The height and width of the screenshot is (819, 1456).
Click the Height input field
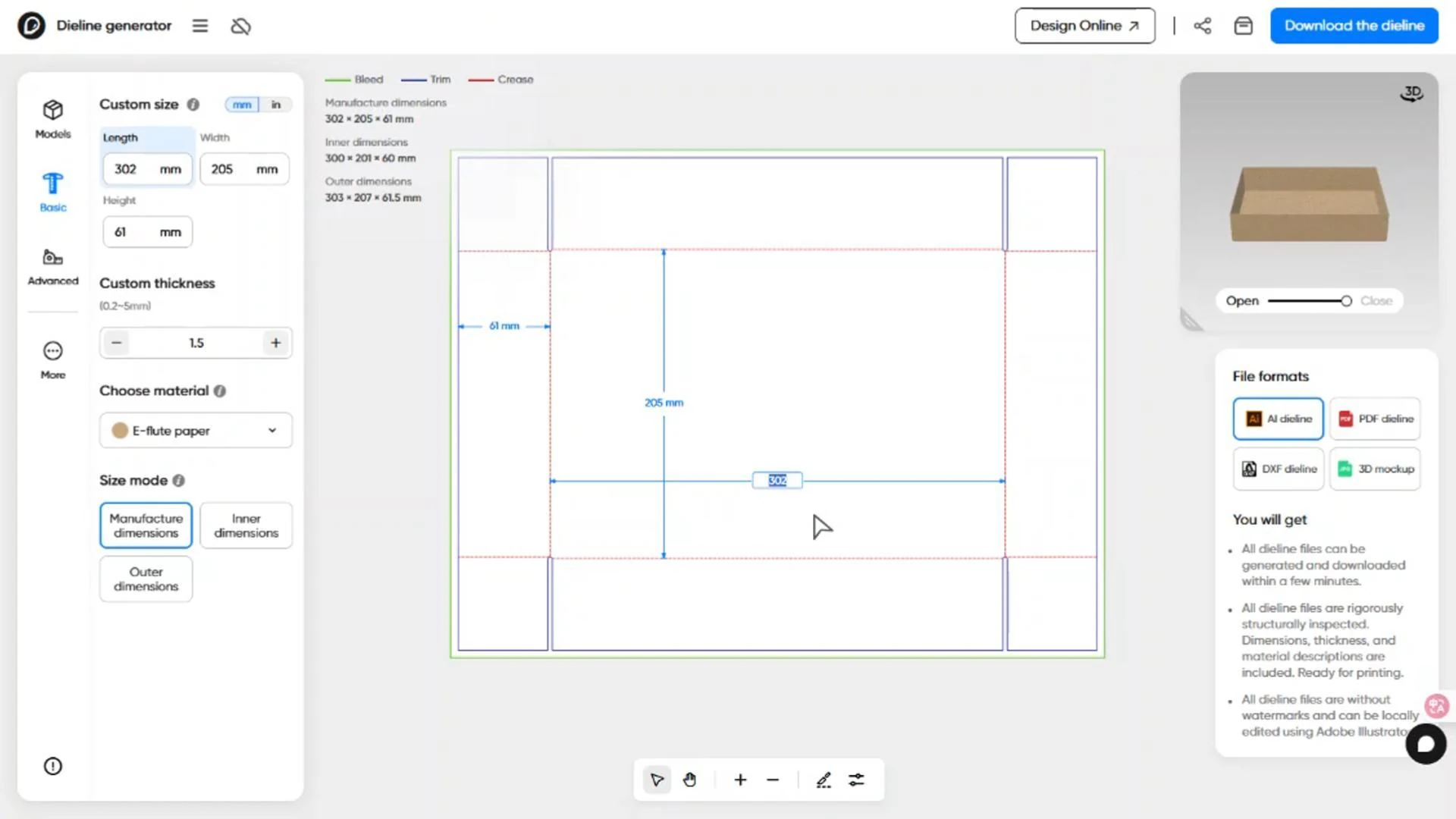[x=148, y=232]
